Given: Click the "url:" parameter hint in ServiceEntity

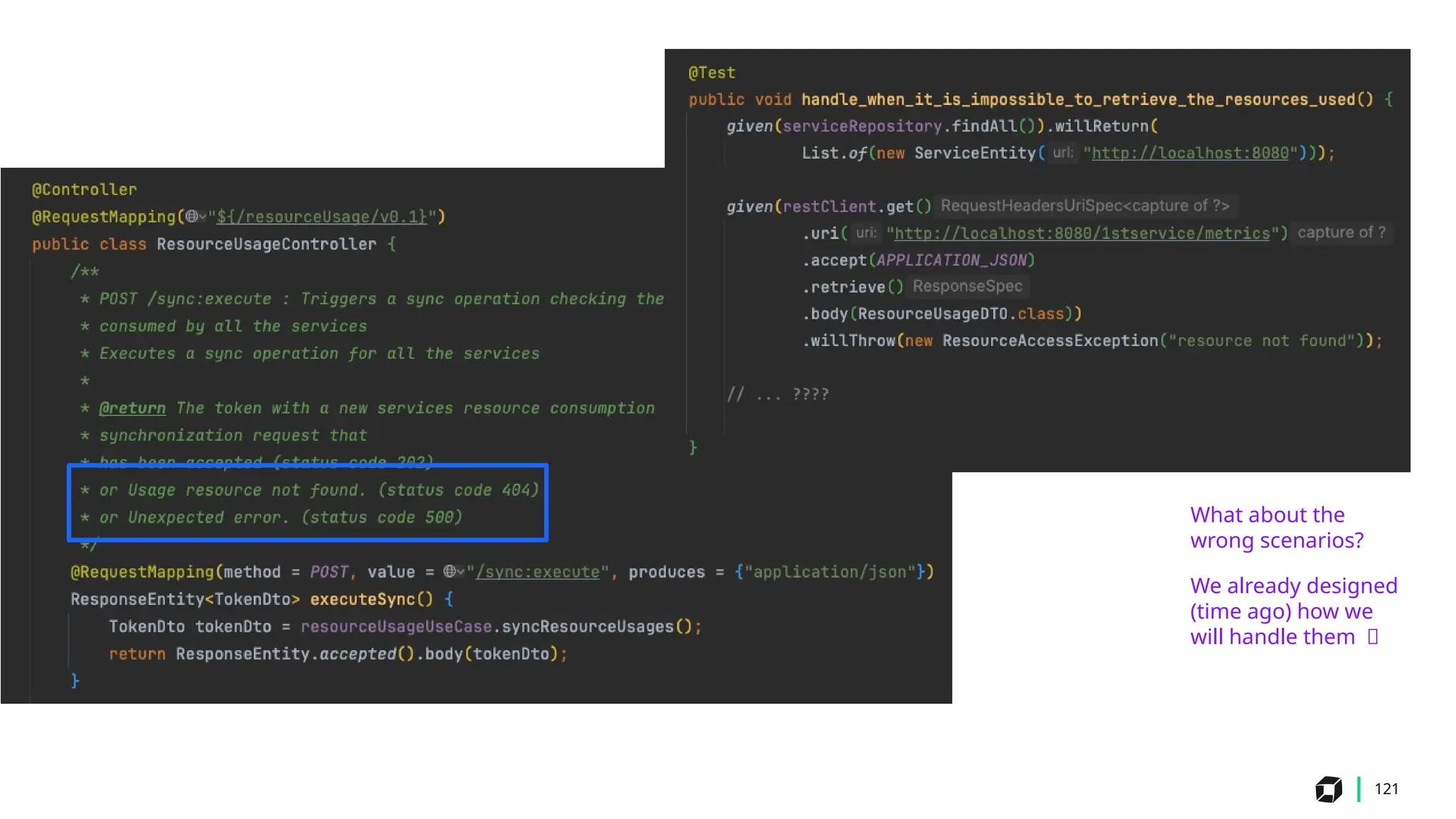Looking at the screenshot, I should (1063, 154).
